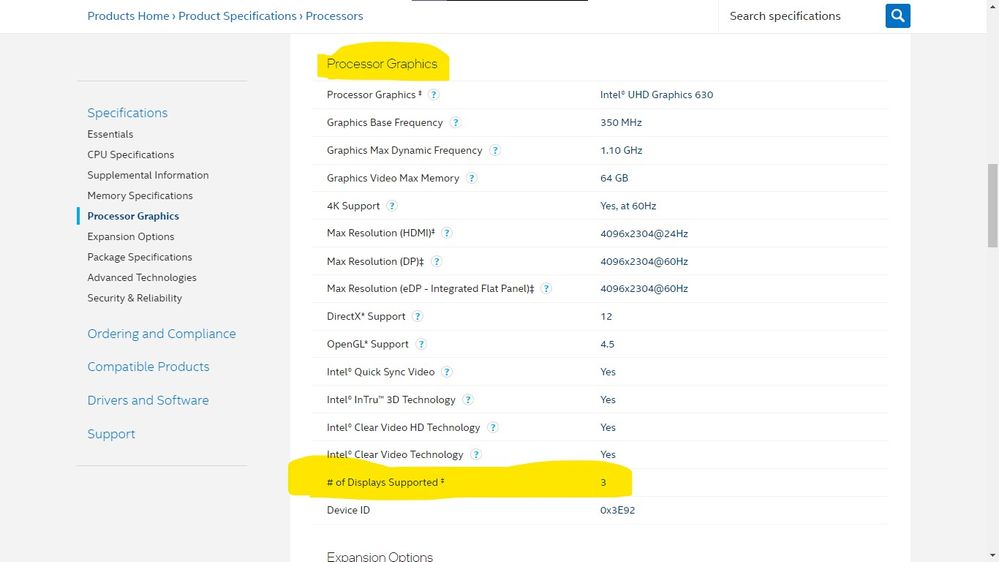Image resolution: width=999 pixels, height=562 pixels.
Task: Open help icon for Graphics Max Dynamic Frequency
Action: click(x=494, y=150)
